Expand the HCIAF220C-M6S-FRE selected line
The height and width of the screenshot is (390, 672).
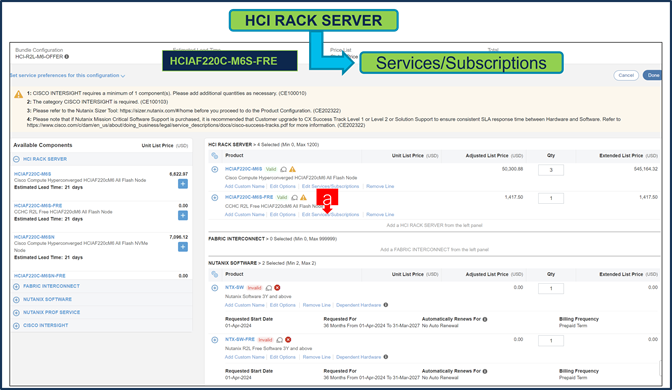point(215,198)
